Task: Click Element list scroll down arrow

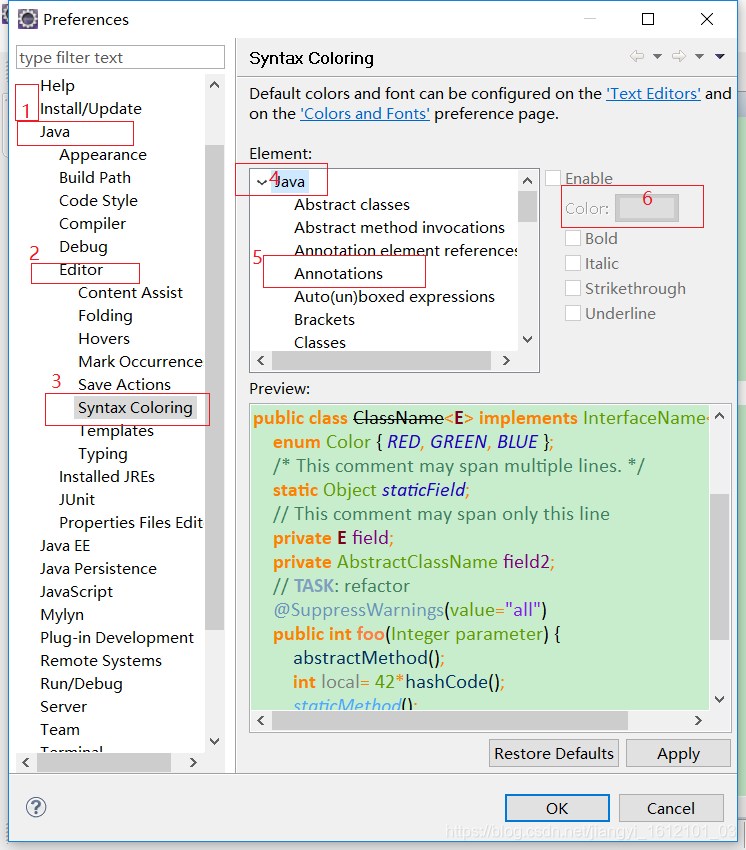Action: tap(527, 339)
